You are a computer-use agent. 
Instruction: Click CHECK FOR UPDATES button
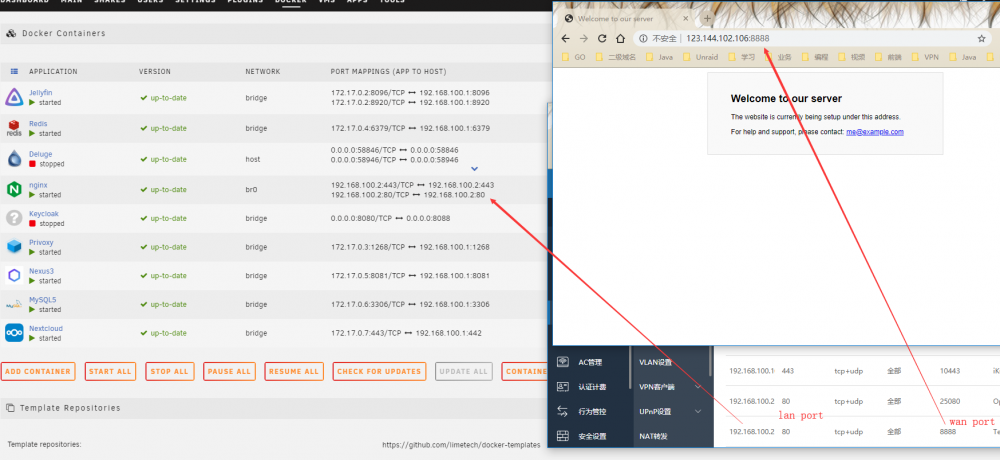(379, 371)
